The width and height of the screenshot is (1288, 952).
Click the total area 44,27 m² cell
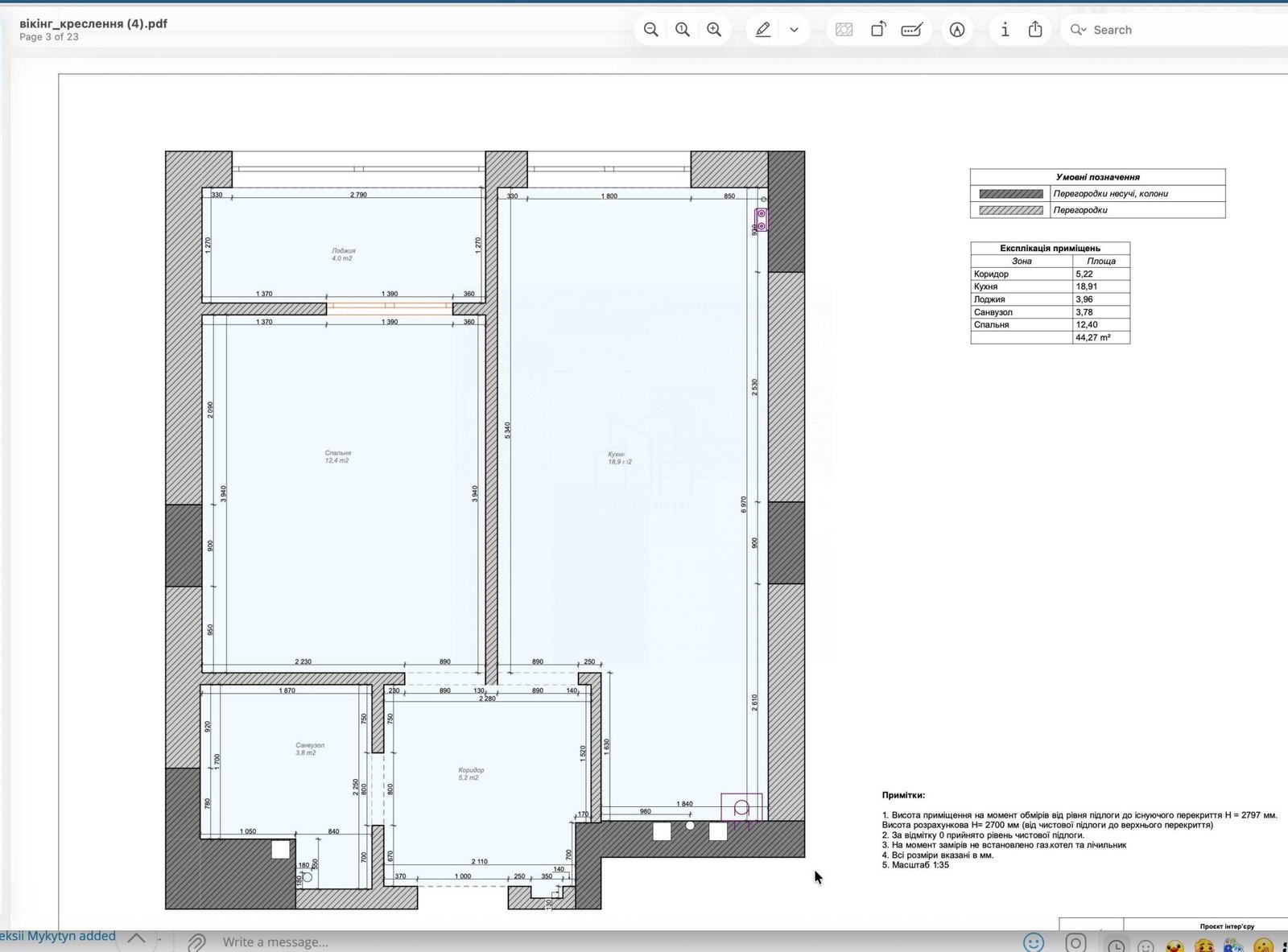(1101, 338)
